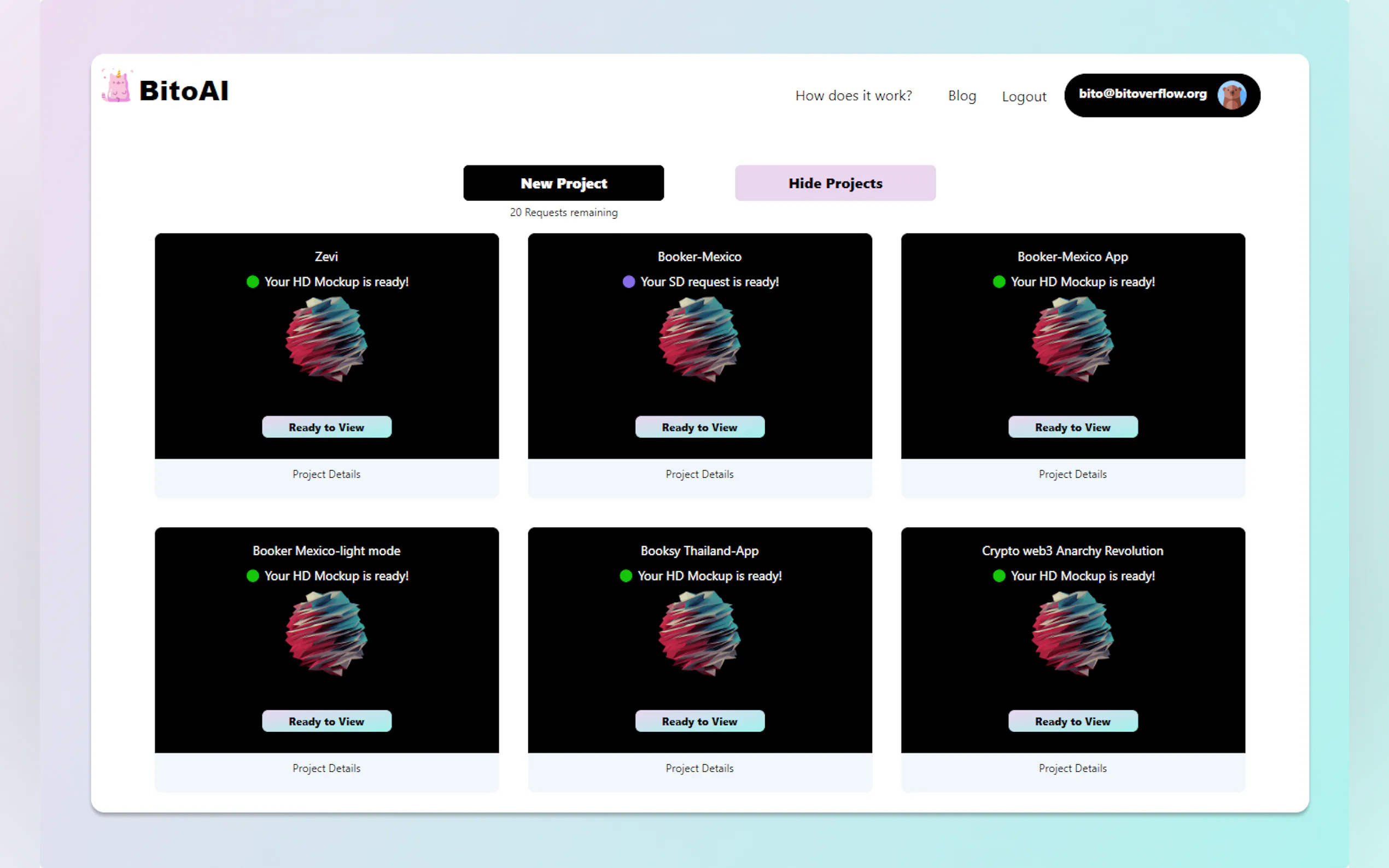
Task: Click the BitoAI unicorn cat logo
Action: (x=117, y=87)
